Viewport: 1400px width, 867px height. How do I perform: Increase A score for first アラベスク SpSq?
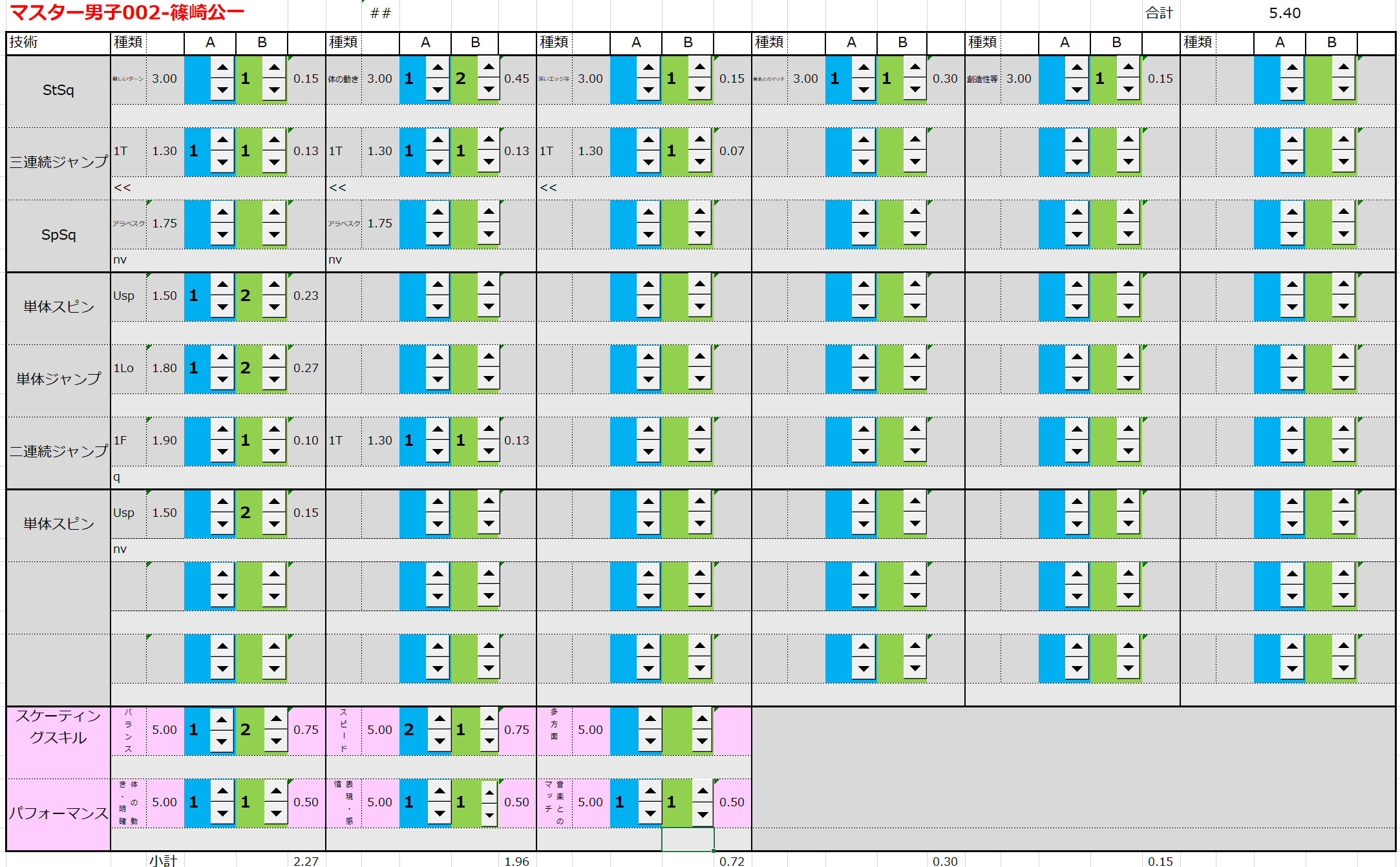pyautogui.click(x=222, y=212)
